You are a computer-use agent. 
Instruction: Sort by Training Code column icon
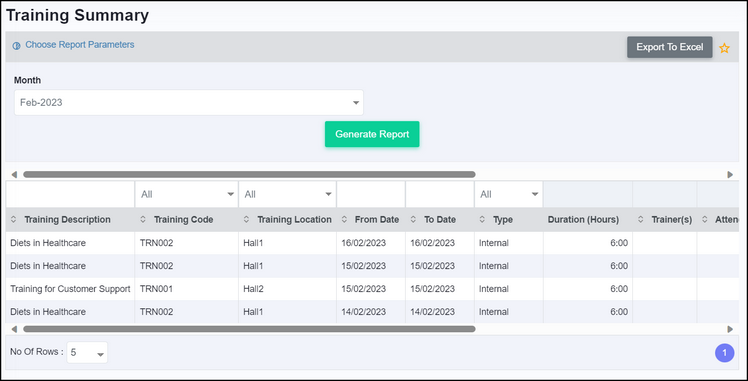(143, 220)
